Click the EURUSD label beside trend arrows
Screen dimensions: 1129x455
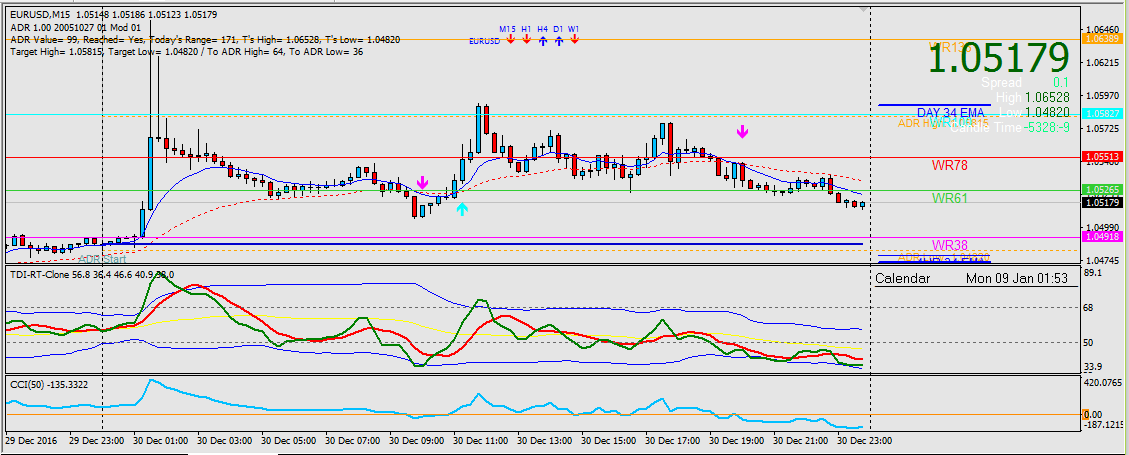point(484,42)
